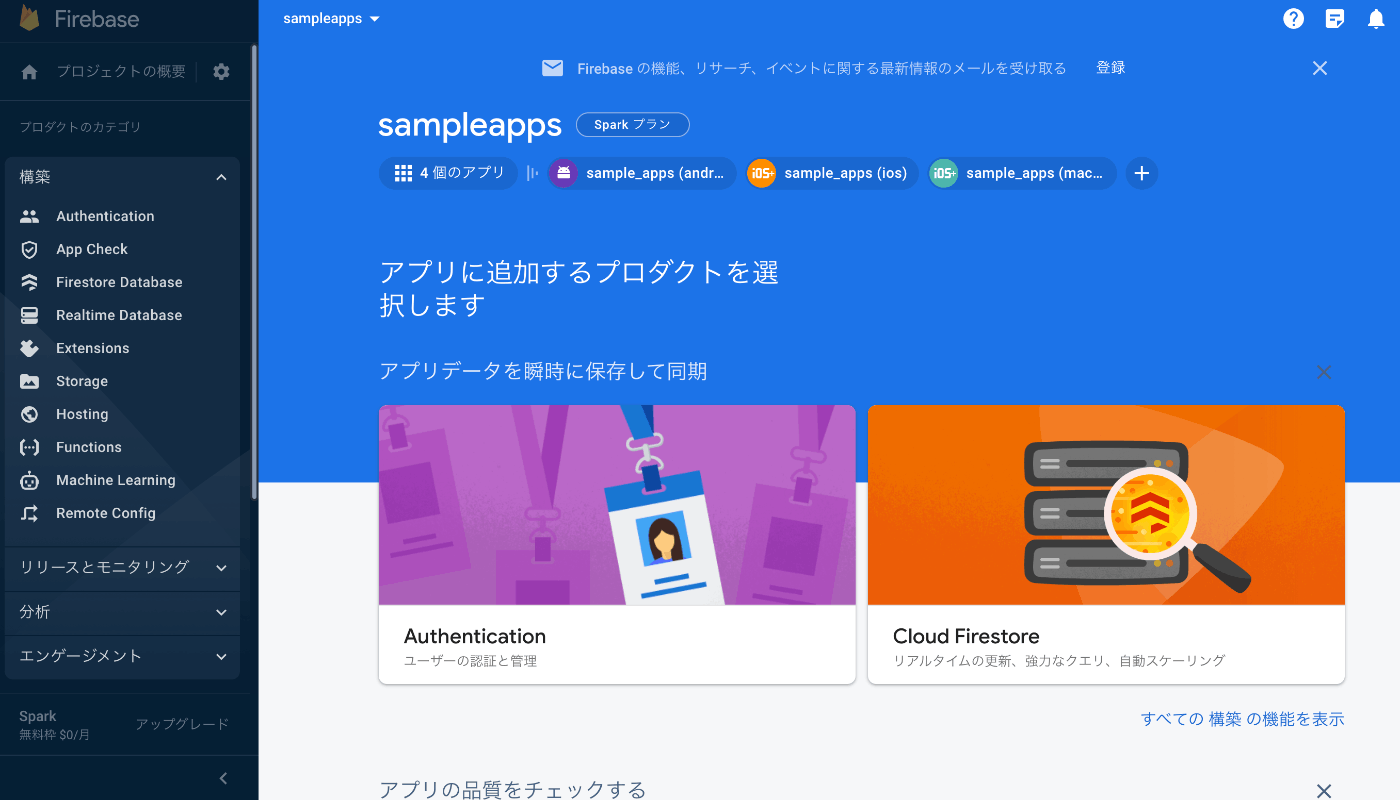Open the Authentication card illustration

point(617,505)
